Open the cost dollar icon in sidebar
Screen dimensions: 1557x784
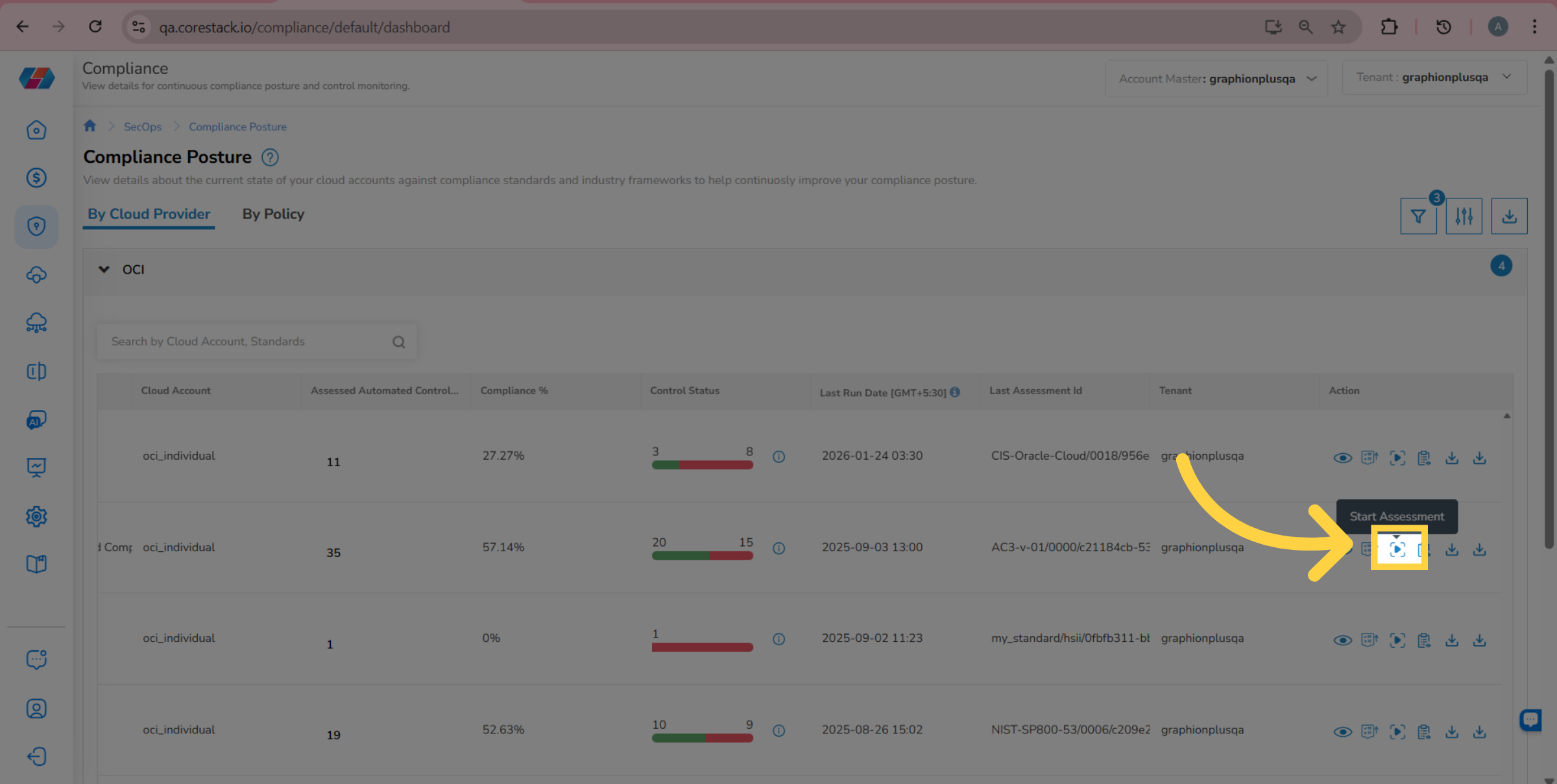tap(36, 178)
